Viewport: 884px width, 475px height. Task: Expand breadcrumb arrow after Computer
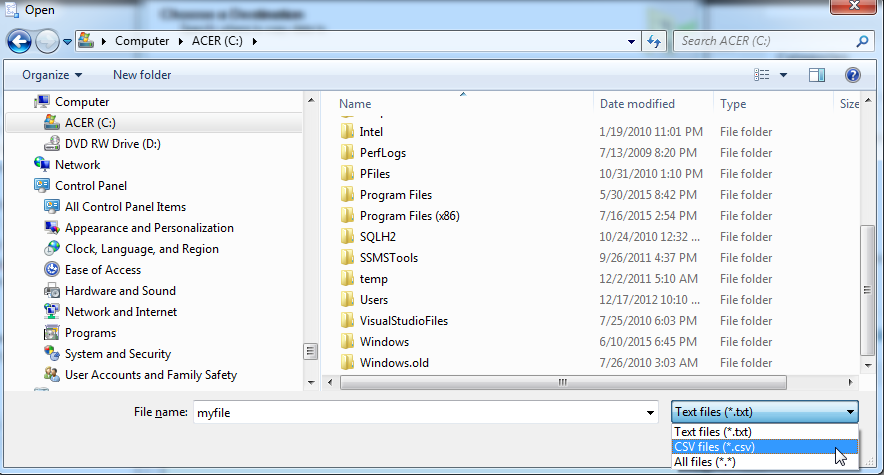(x=180, y=41)
